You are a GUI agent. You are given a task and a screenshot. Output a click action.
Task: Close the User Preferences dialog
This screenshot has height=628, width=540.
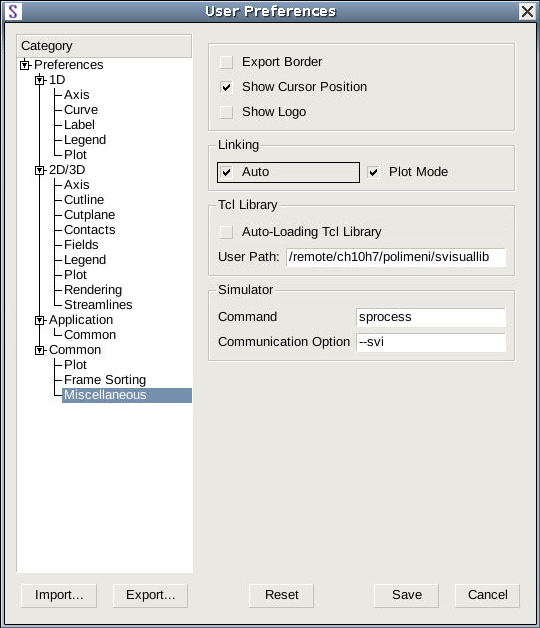click(527, 11)
